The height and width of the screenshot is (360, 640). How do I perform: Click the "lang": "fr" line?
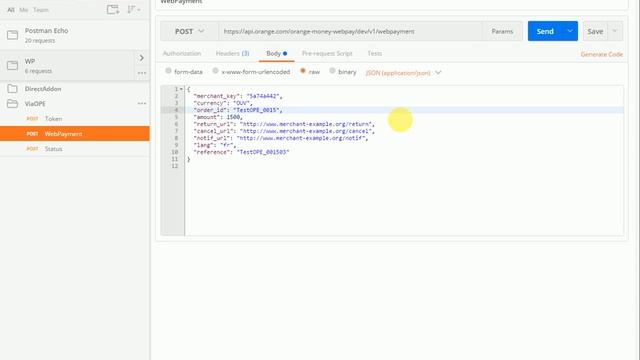(215, 145)
